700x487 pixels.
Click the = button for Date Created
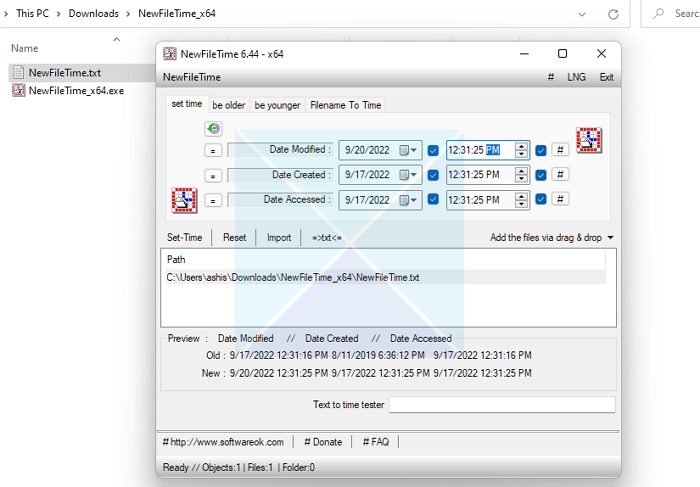click(213, 175)
